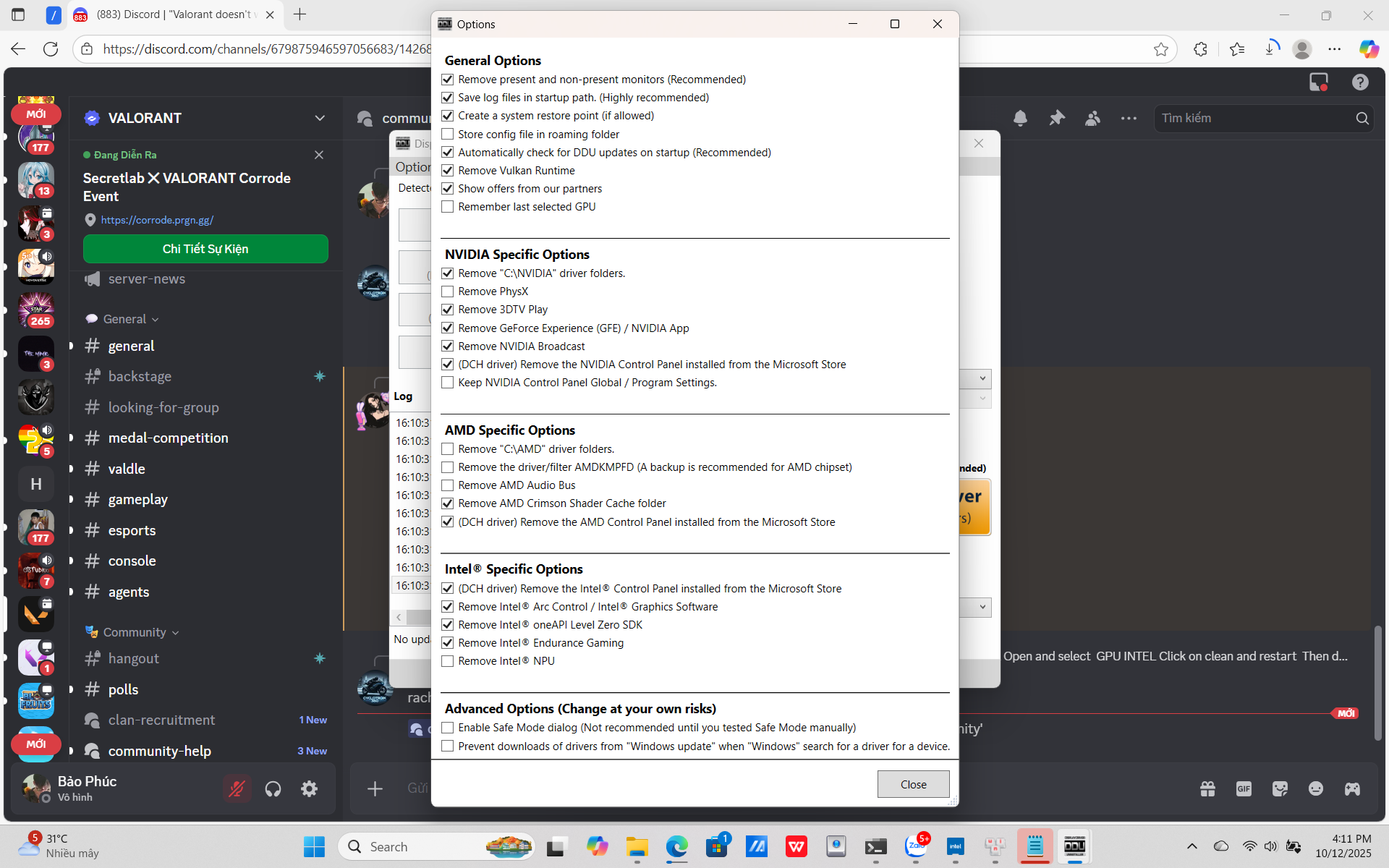The height and width of the screenshot is (868, 1389).
Task: Enable Remove Intel NPU checkbox
Action: tap(448, 661)
